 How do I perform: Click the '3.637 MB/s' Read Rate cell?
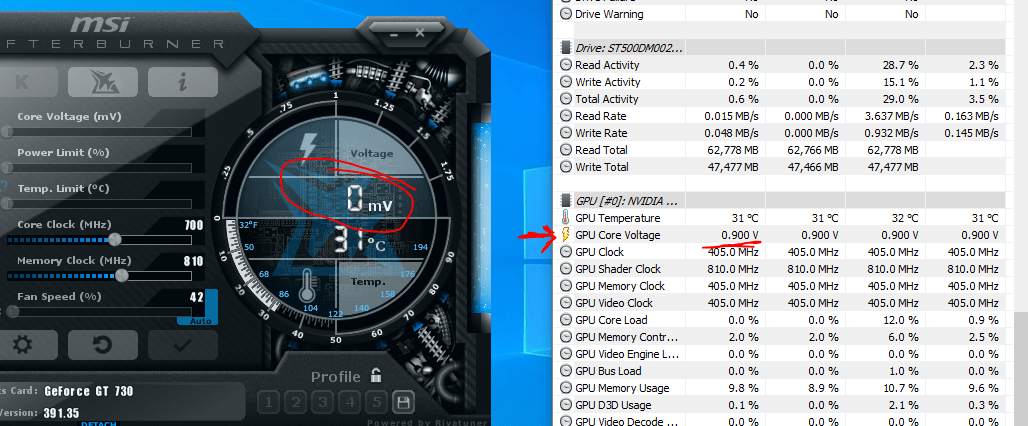[890, 116]
